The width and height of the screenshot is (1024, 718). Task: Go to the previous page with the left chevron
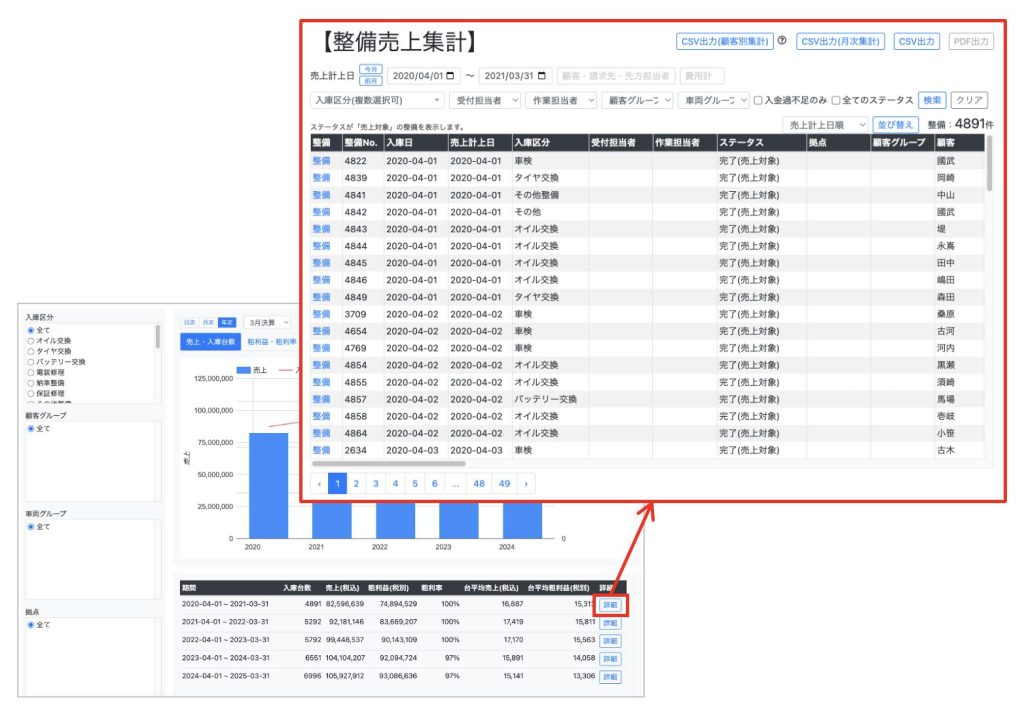[319, 483]
